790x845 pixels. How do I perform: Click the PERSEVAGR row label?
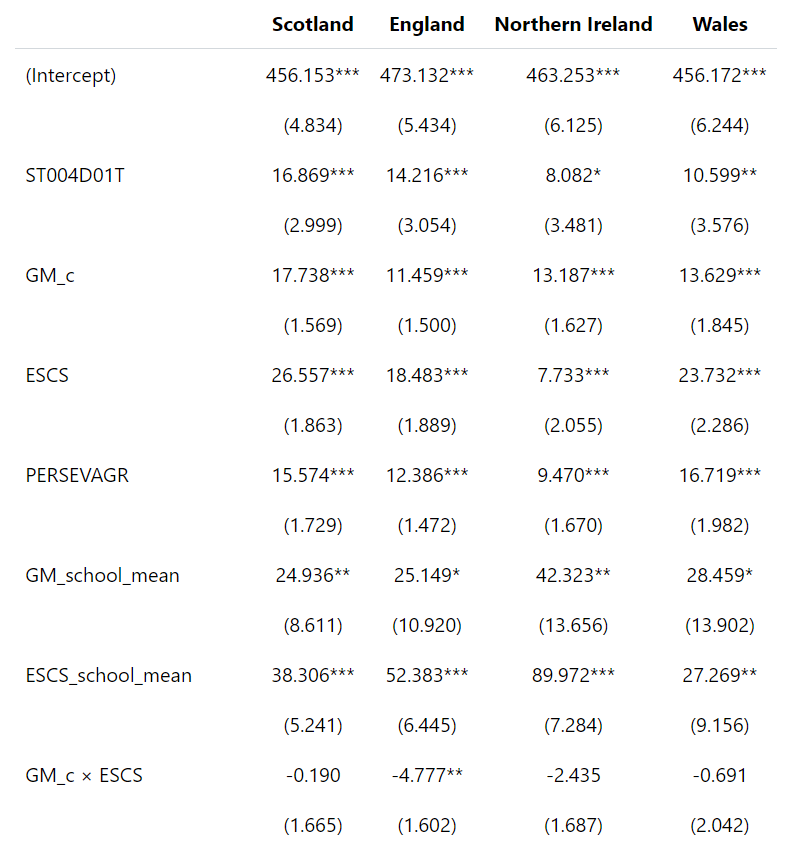coord(77,475)
